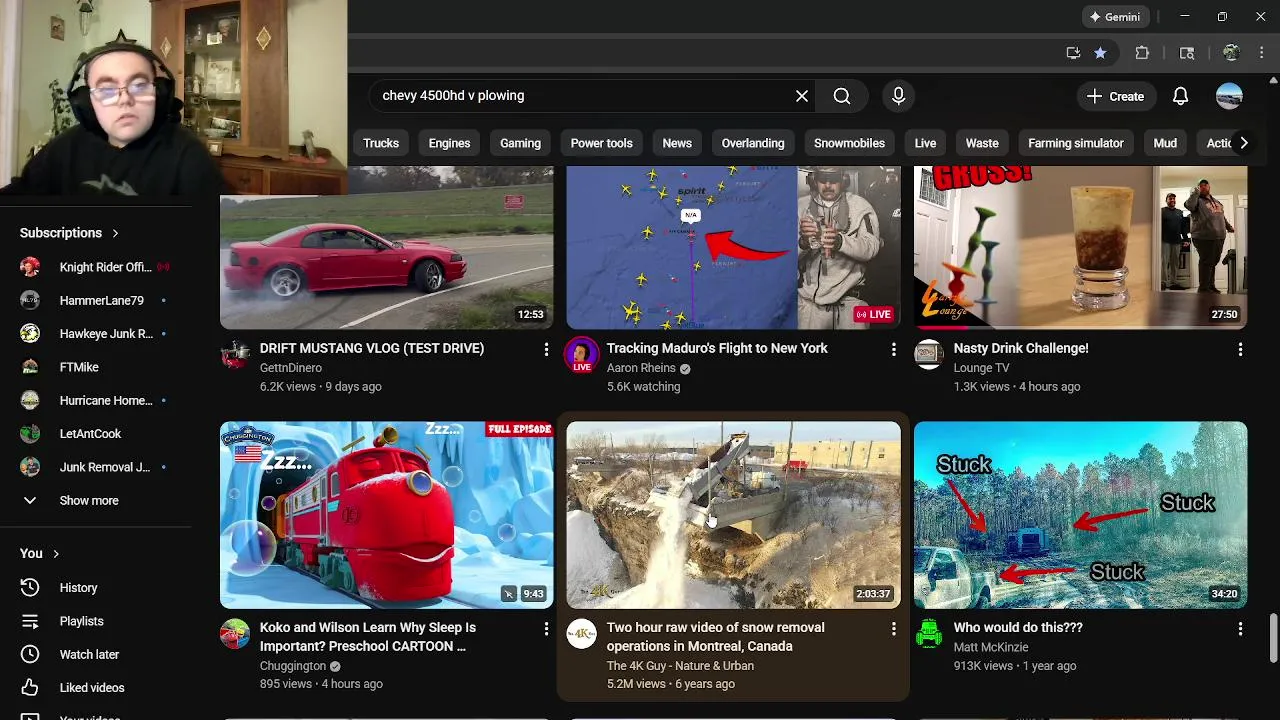Open the notifications bell
This screenshot has height=720, width=1280.
(x=1180, y=96)
